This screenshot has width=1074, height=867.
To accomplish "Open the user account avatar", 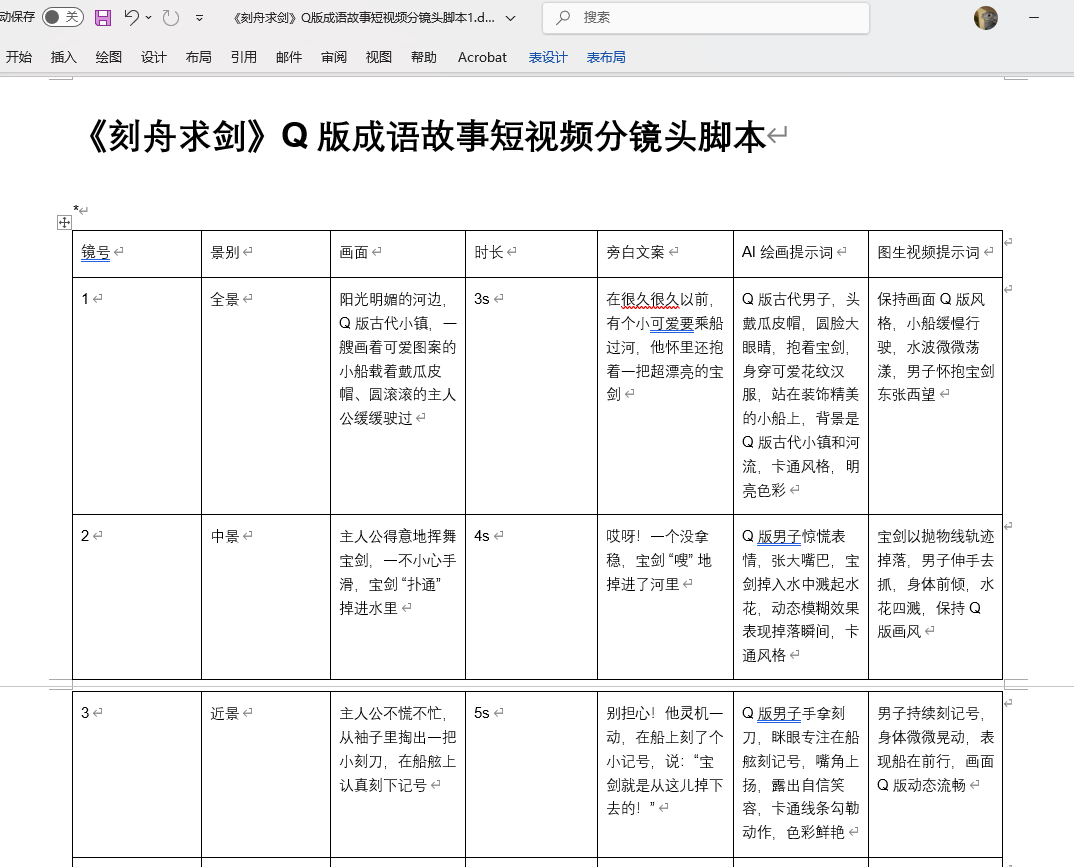I will pyautogui.click(x=986, y=18).
